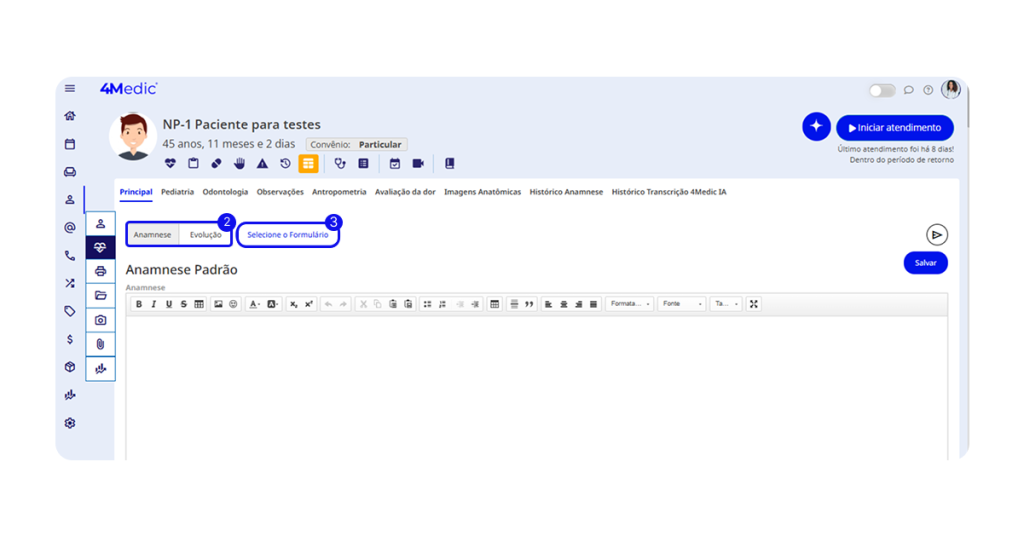Open the warning triangle alerts icon
The image size is (1024, 537).
pyautogui.click(x=262, y=164)
